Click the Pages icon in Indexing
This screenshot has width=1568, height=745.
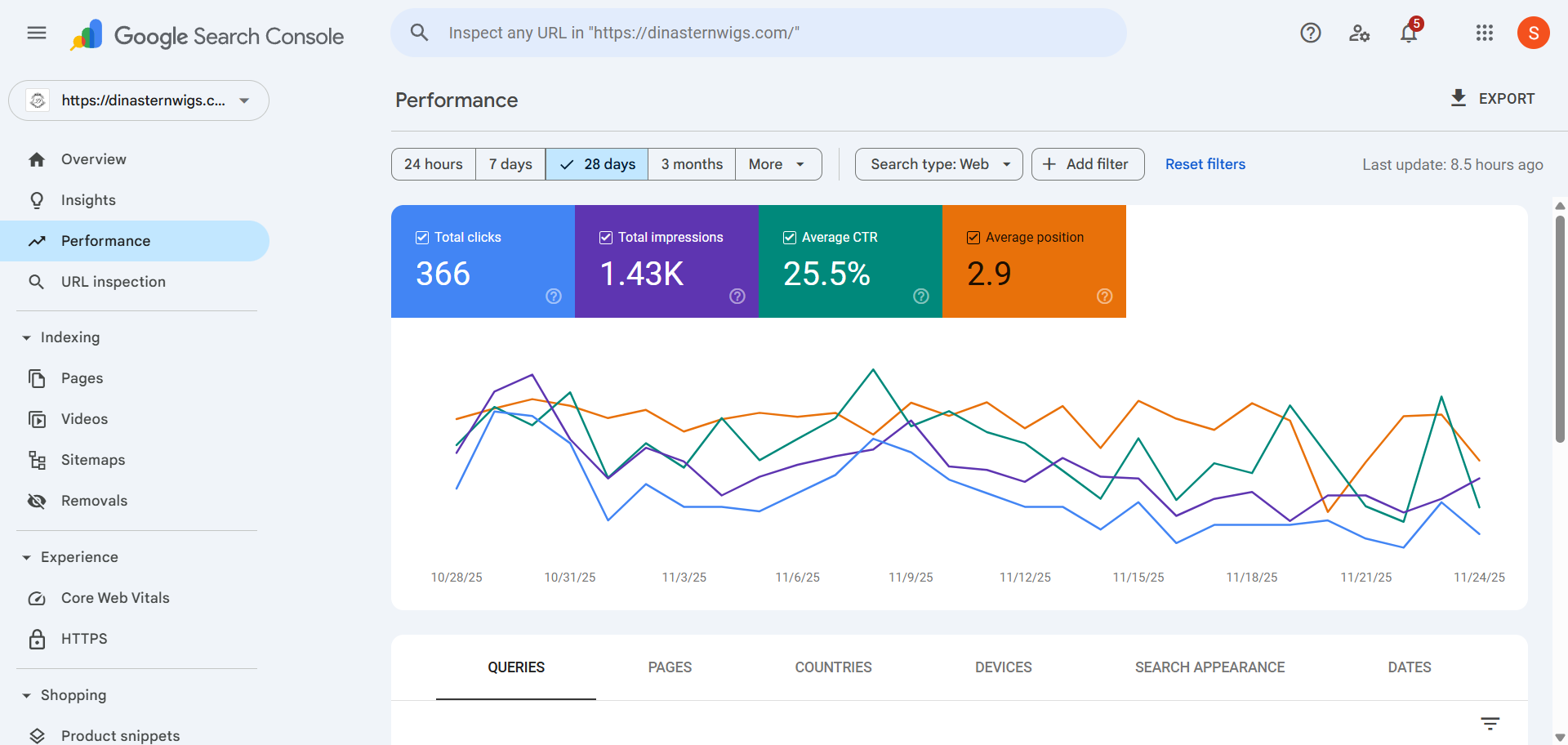click(37, 378)
